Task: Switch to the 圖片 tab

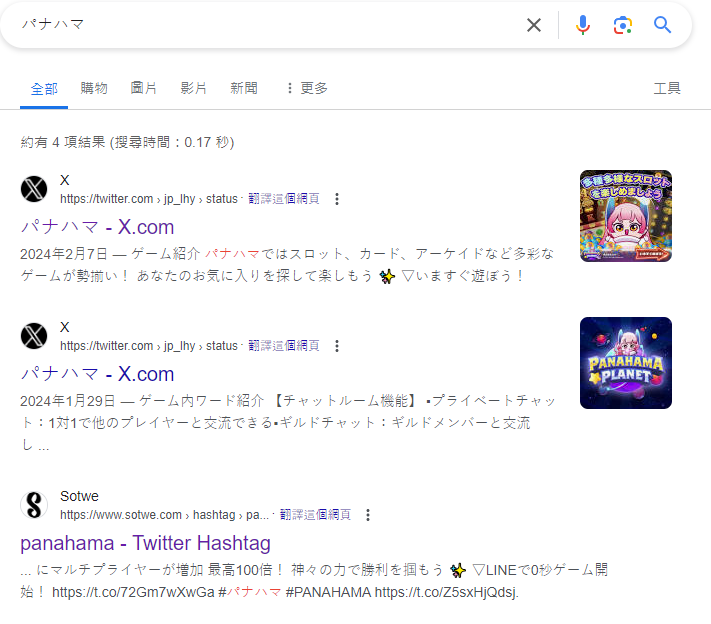Action: (144, 88)
